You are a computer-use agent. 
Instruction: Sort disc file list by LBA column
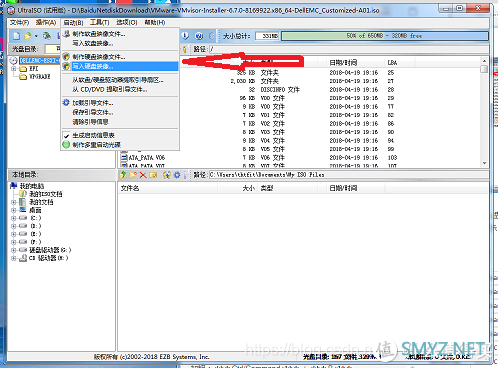[x=400, y=62]
